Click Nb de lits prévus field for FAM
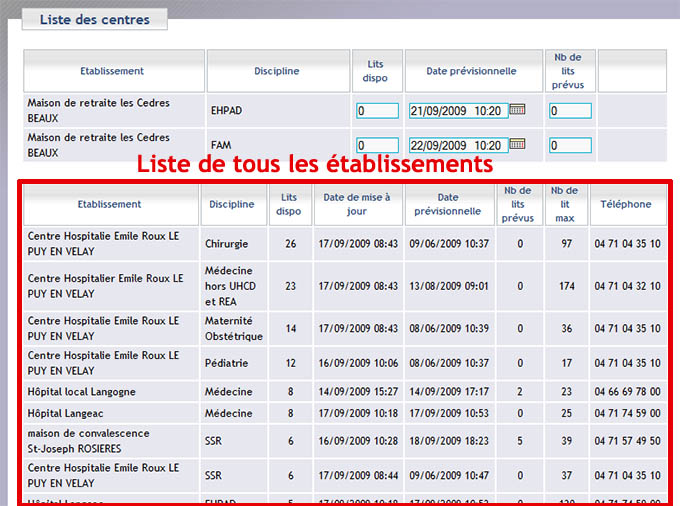 (x=570, y=145)
